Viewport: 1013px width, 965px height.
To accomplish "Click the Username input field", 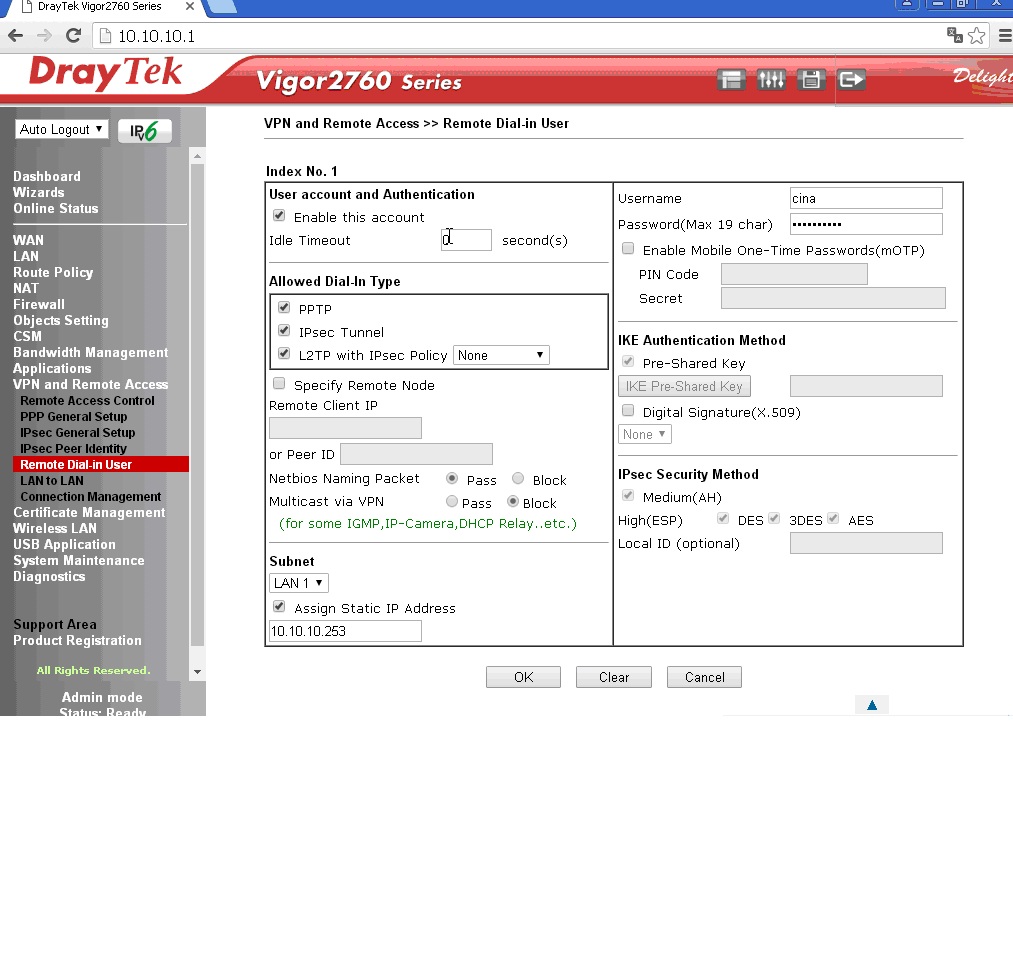I will click(x=866, y=198).
